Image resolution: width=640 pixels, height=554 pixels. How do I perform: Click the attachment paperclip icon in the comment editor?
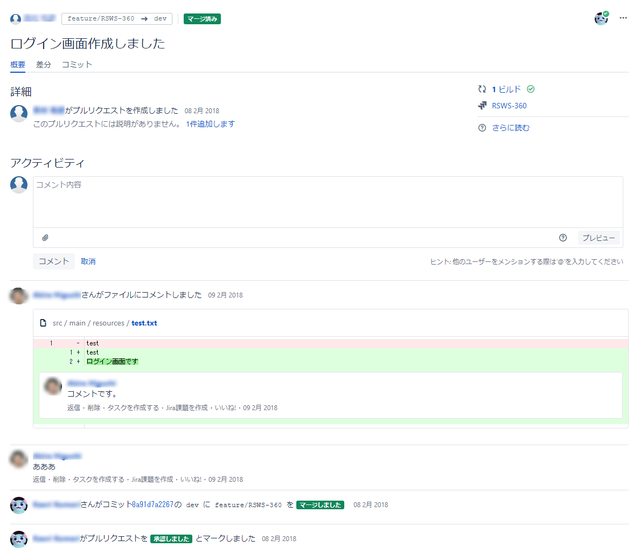click(x=45, y=237)
